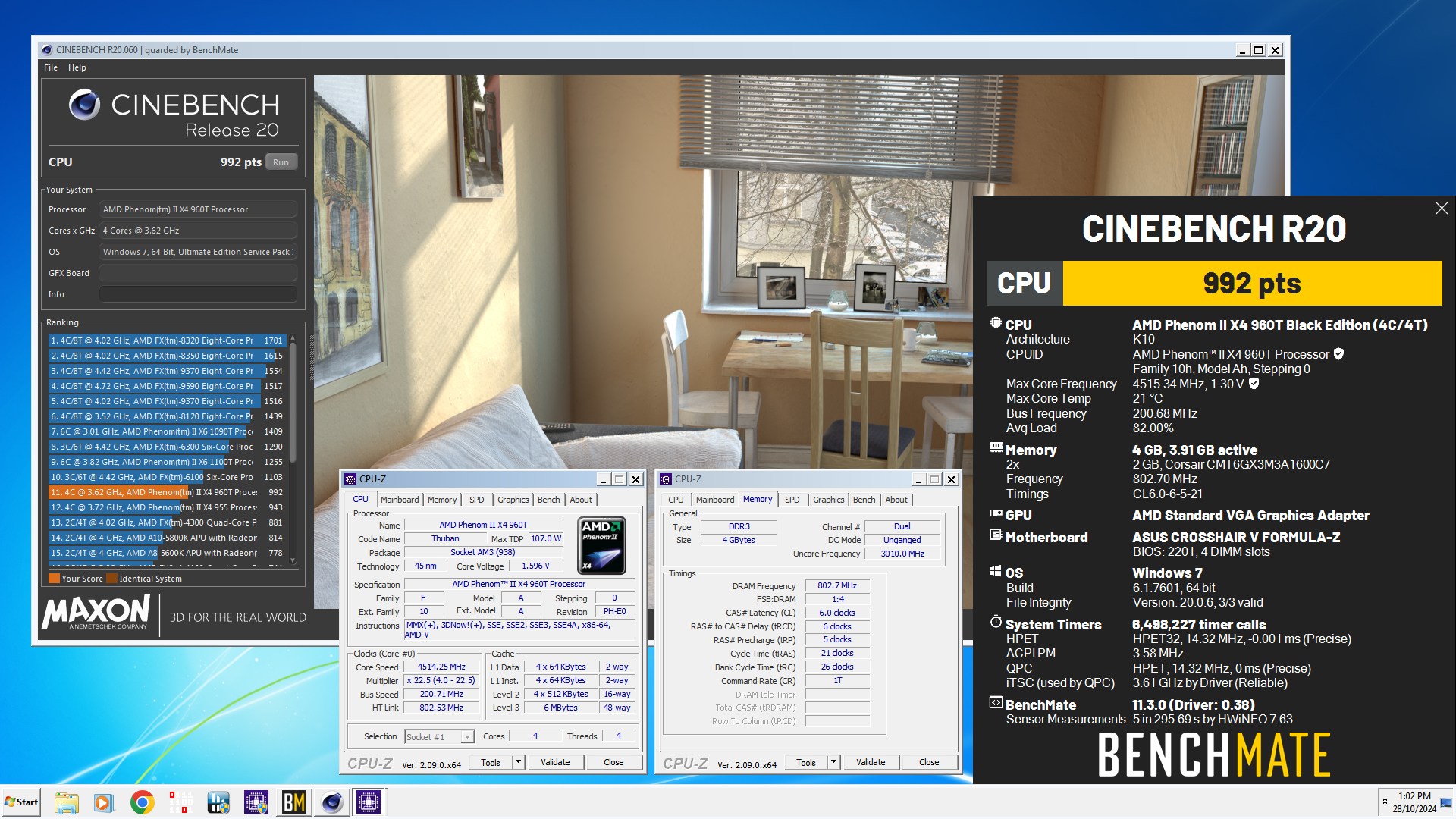This screenshot has width=1456, height=819.
Task: Click Tools button in right CPU-Z window
Action: click(806, 762)
